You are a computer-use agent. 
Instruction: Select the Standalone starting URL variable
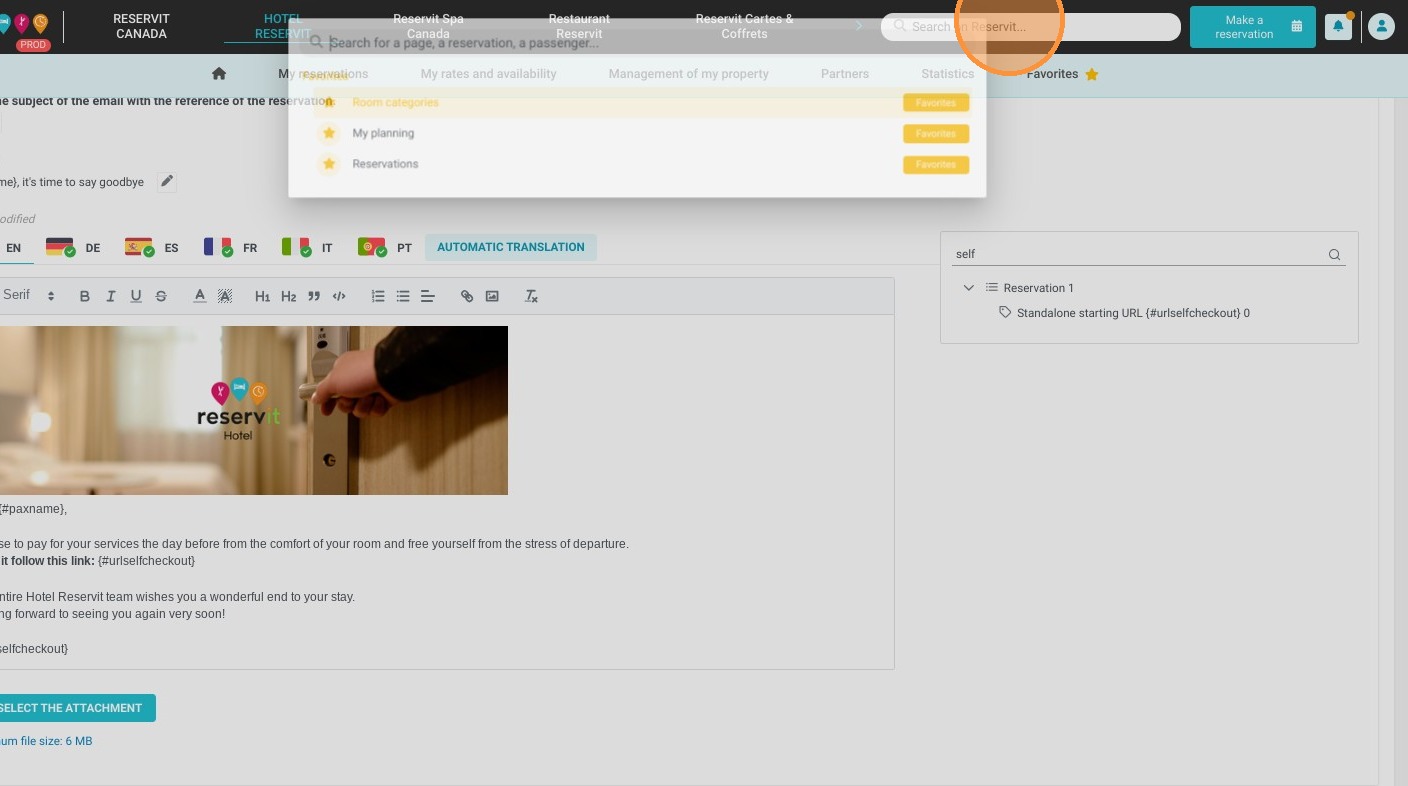pos(1133,313)
